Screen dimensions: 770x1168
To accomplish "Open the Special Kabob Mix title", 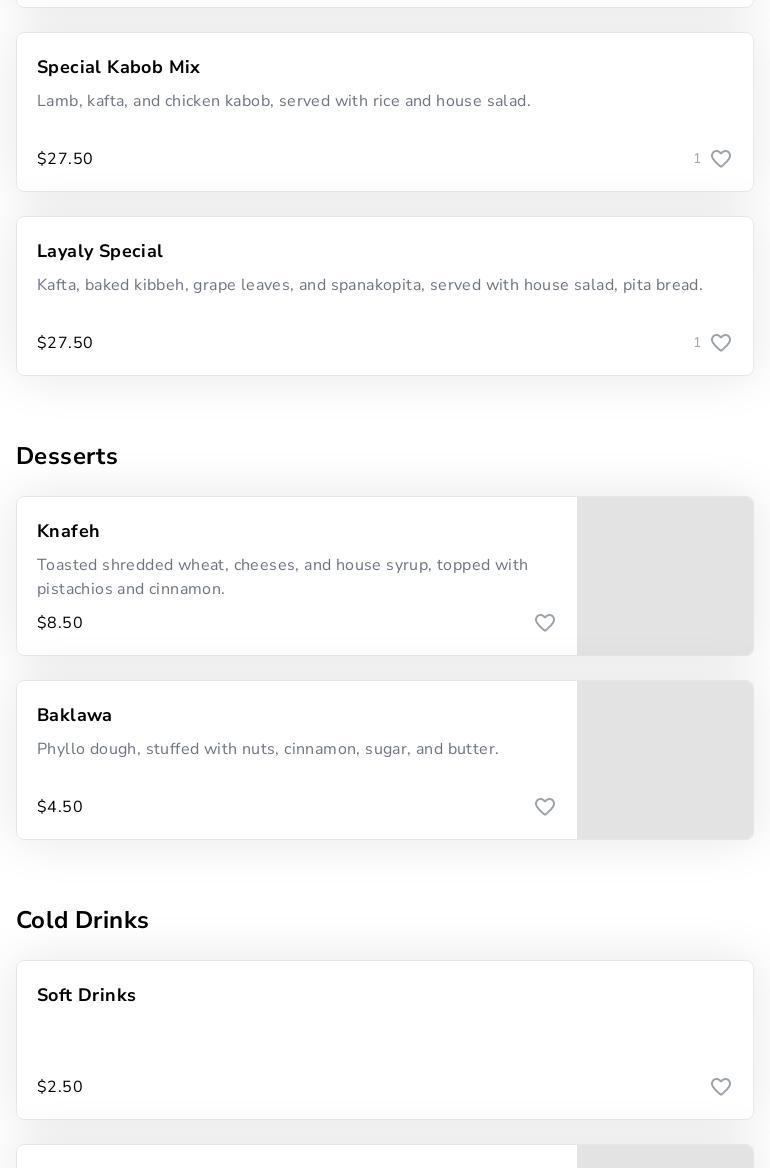I will pyautogui.click(x=118, y=67).
